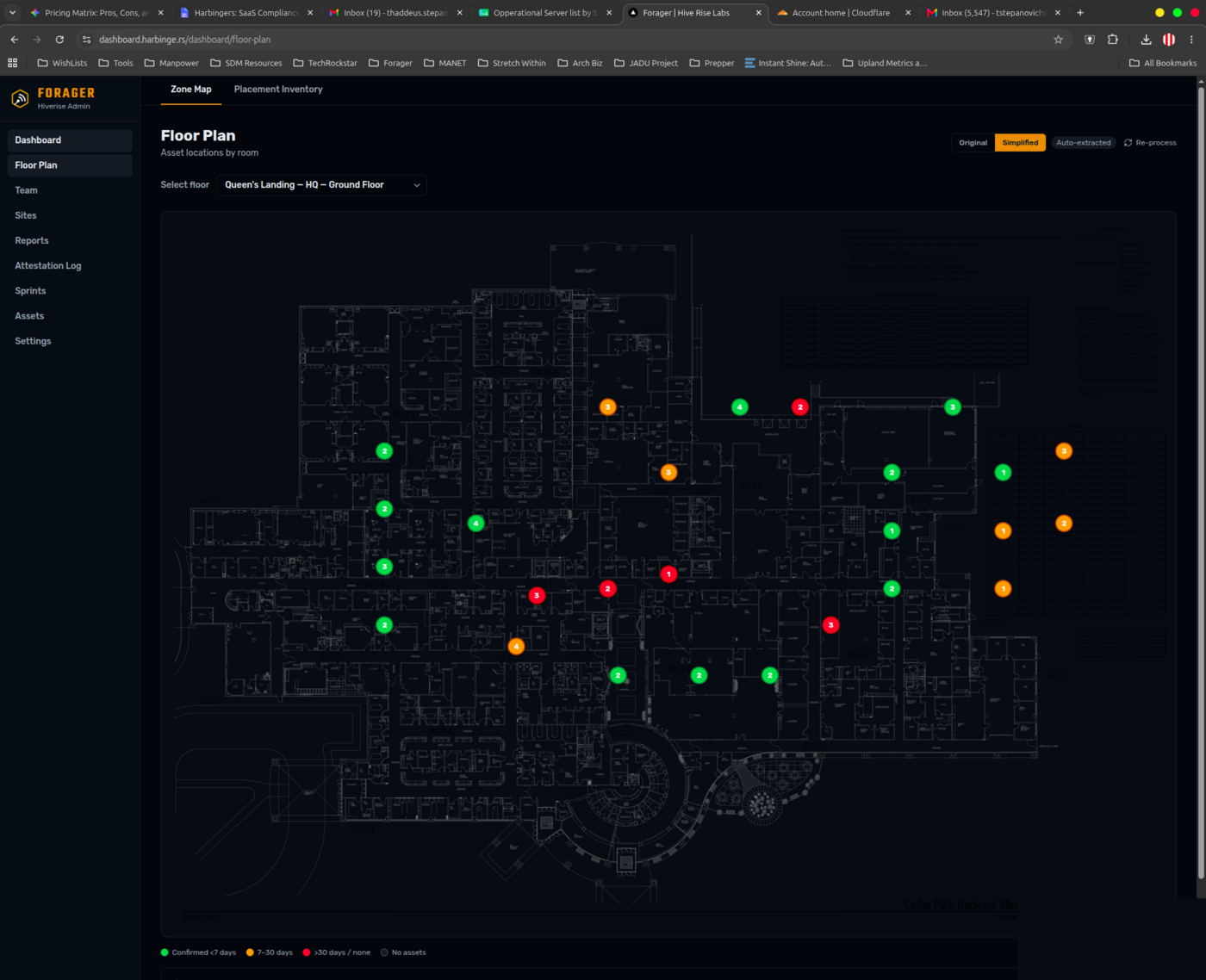Viewport: 1206px width, 980px height.
Task: Switch floor plan view to Original
Action: point(973,143)
